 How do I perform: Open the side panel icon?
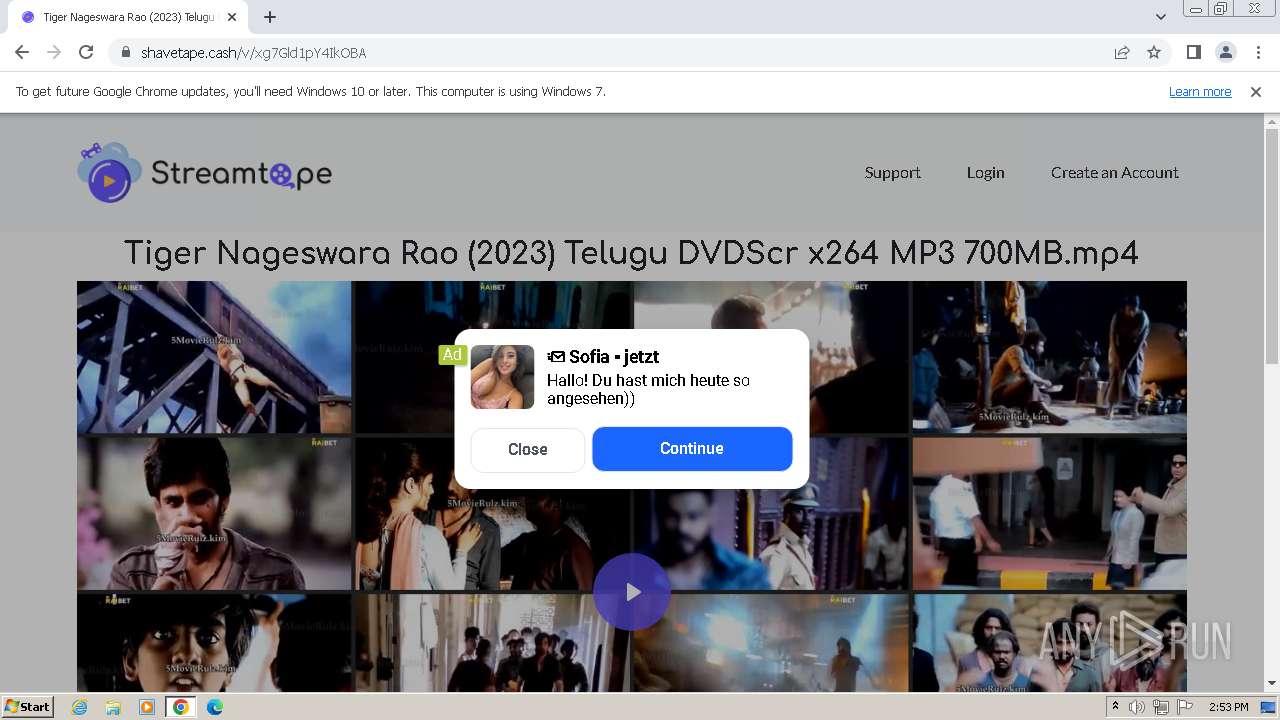point(1193,52)
